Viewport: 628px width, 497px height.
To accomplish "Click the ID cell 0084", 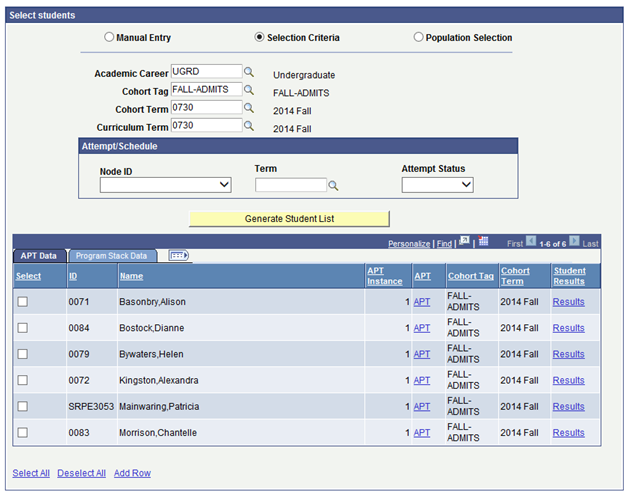I will coord(78,328).
